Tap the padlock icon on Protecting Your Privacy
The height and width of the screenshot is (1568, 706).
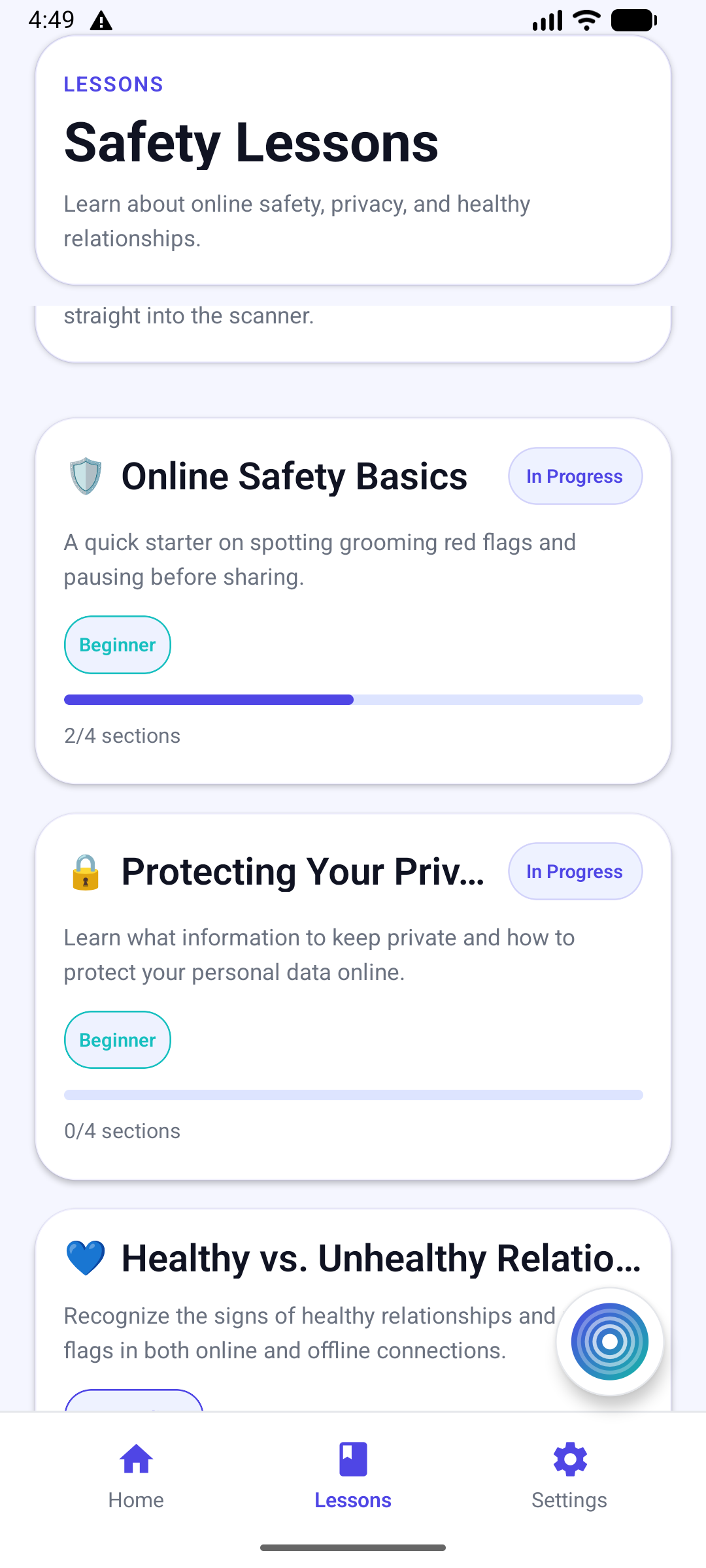click(x=86, y=871)
